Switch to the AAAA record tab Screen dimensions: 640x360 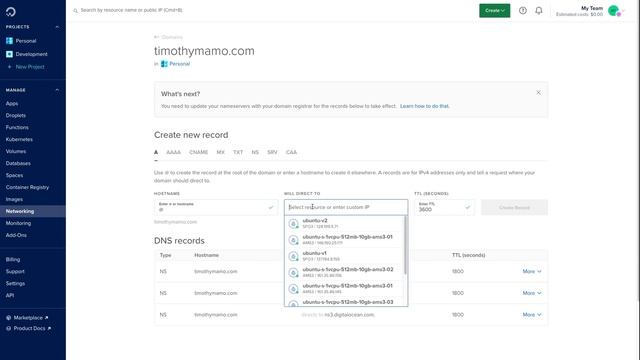pos(173,152)
